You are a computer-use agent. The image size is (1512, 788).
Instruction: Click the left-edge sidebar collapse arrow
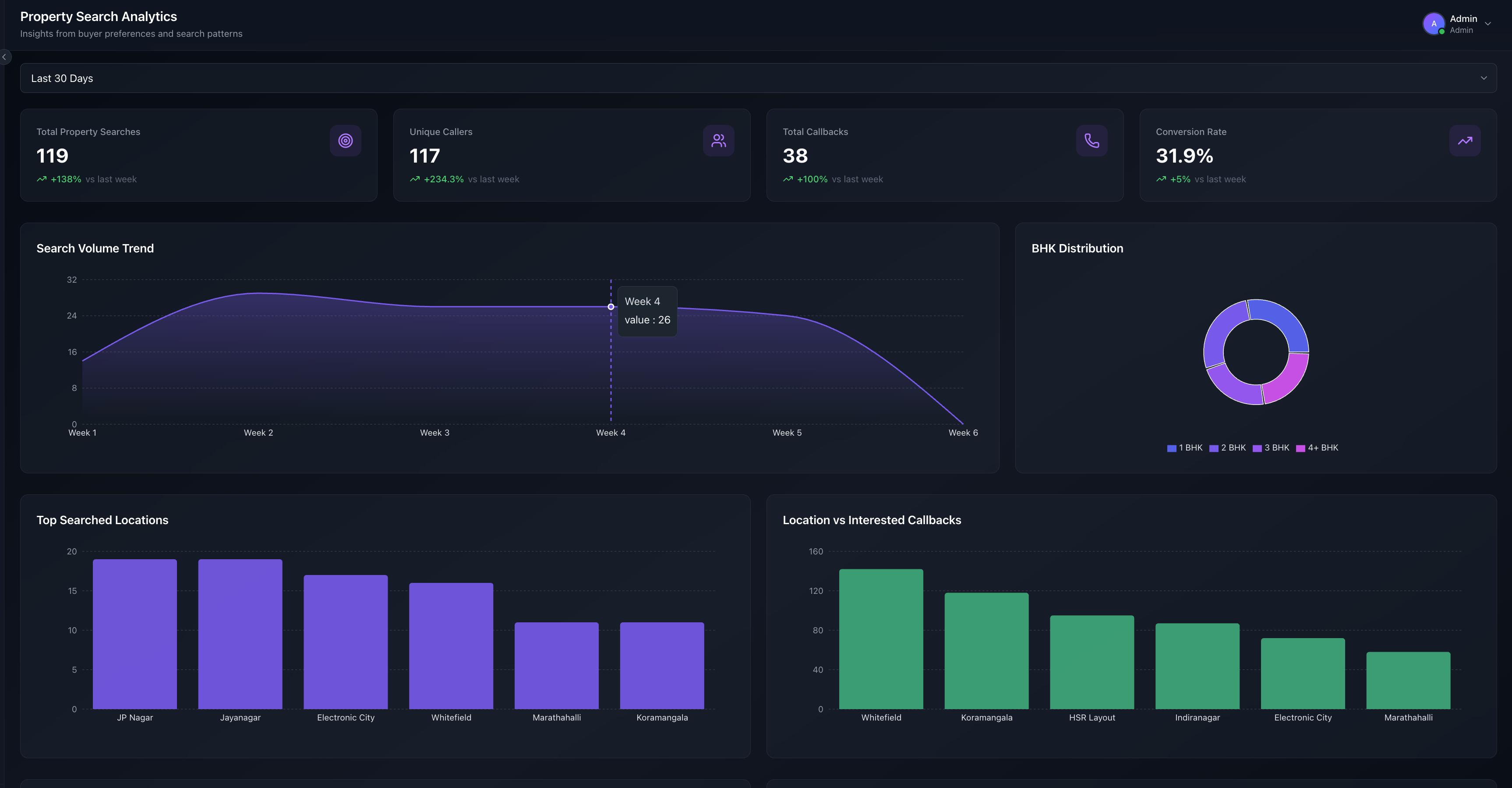5,57
